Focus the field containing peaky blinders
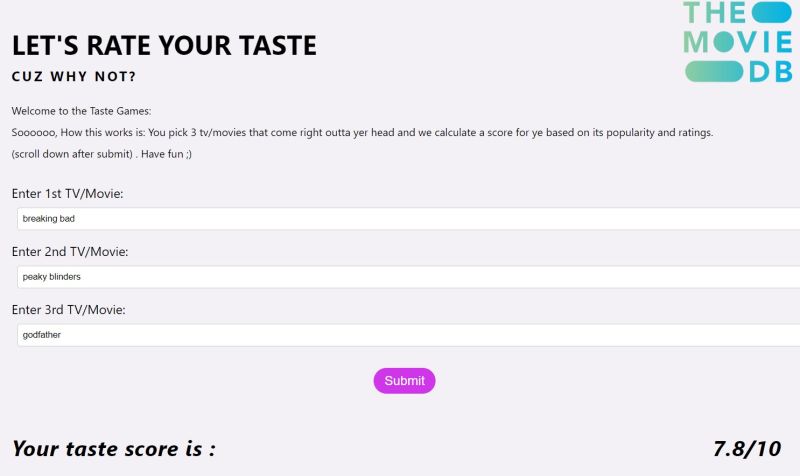800x476 pixels. click(x=408, y=277)
